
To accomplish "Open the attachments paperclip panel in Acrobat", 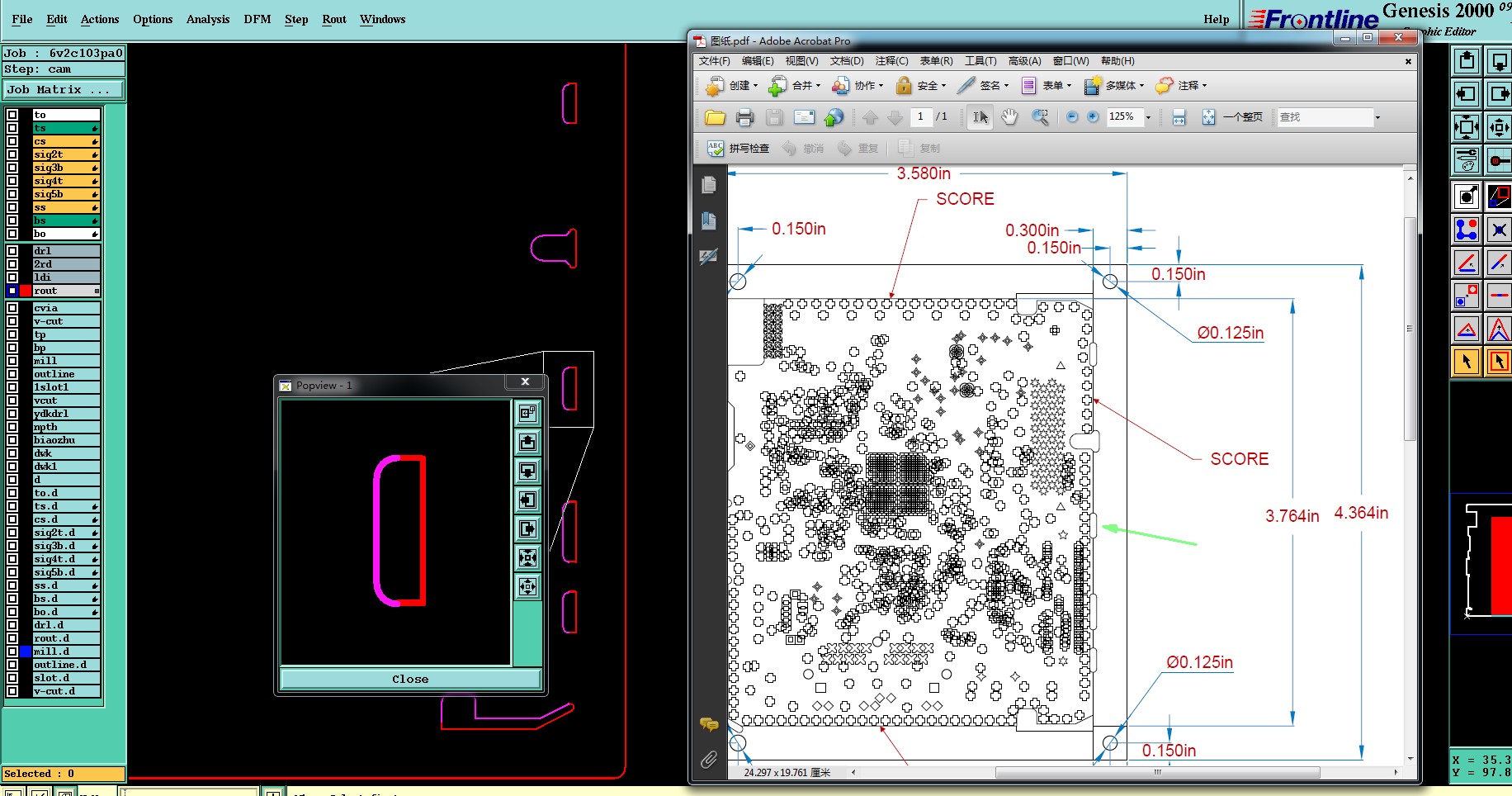I will coord(709,760).
